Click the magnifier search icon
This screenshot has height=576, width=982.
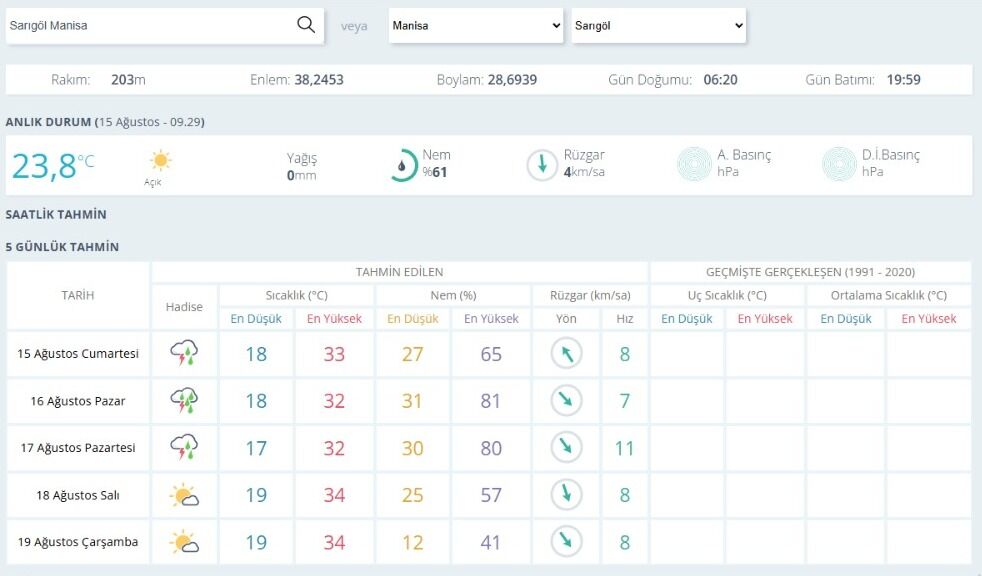tap(306, 25)
